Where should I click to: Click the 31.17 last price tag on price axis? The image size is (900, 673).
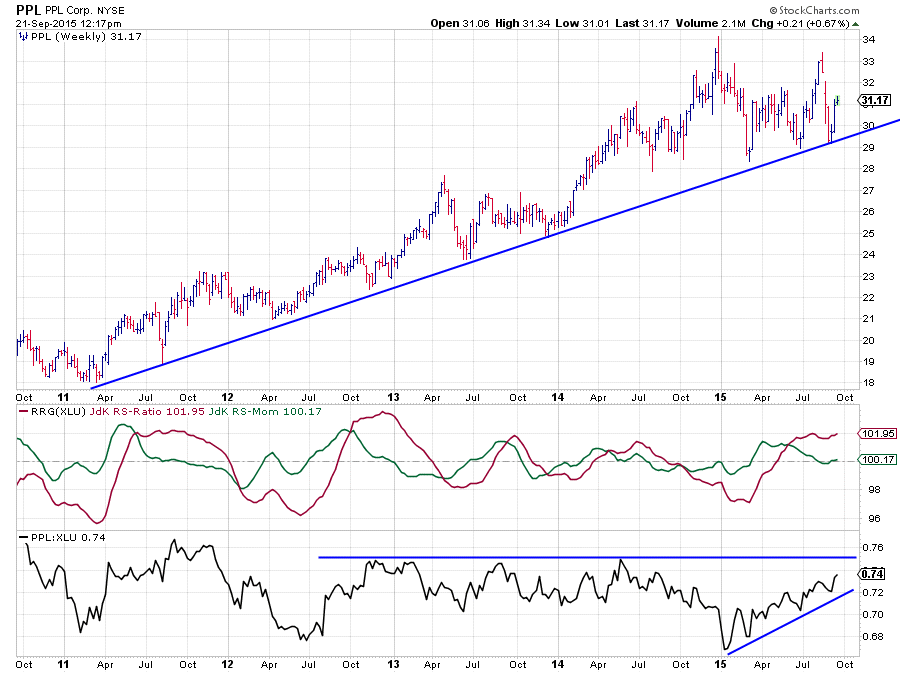[875, 100]
